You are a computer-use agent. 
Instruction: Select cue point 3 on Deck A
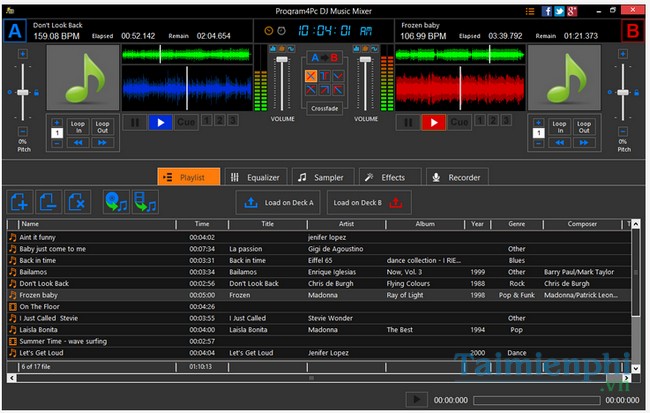click(233, 120)
